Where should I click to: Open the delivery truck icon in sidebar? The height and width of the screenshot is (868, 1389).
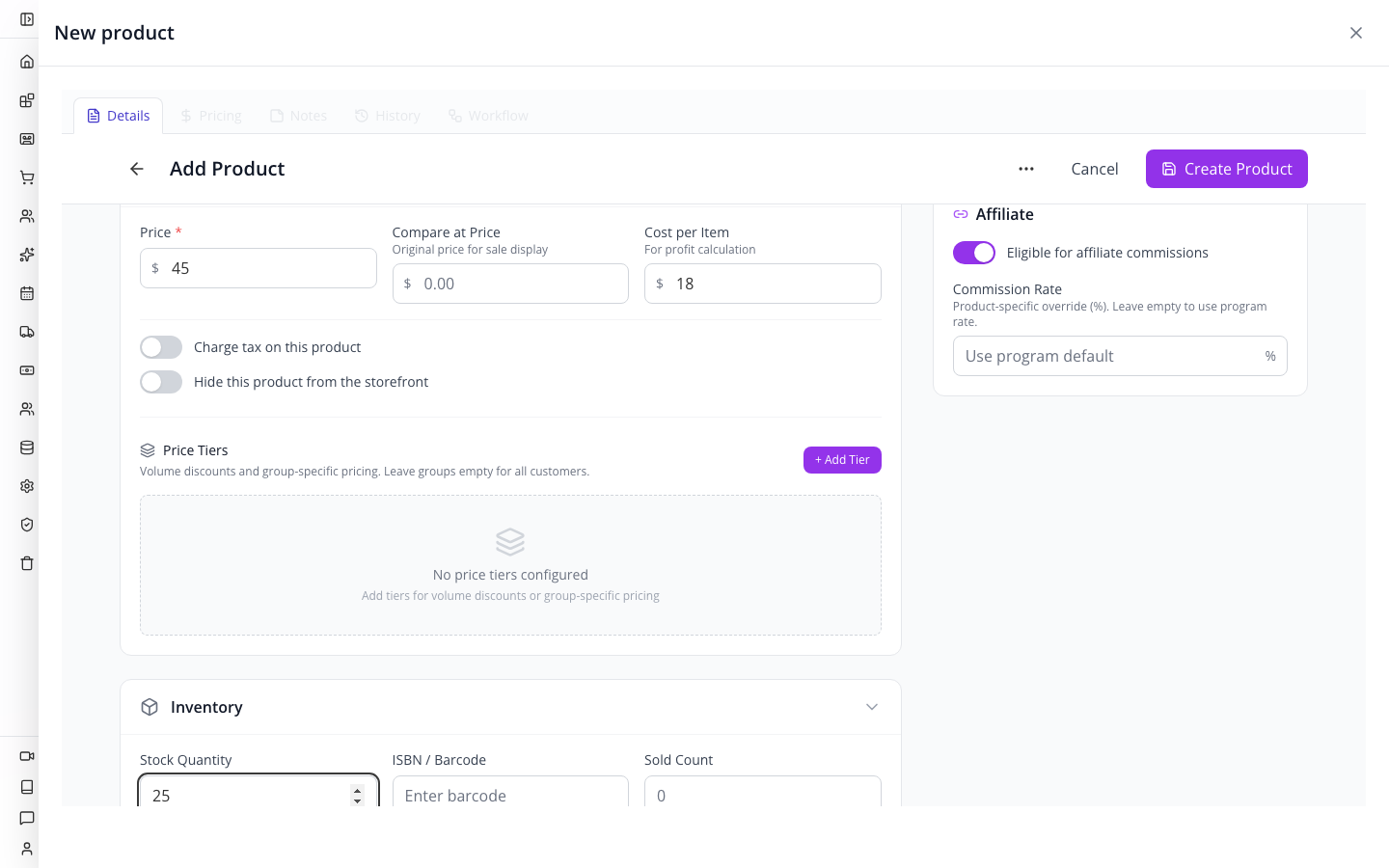tap(27, 332)
